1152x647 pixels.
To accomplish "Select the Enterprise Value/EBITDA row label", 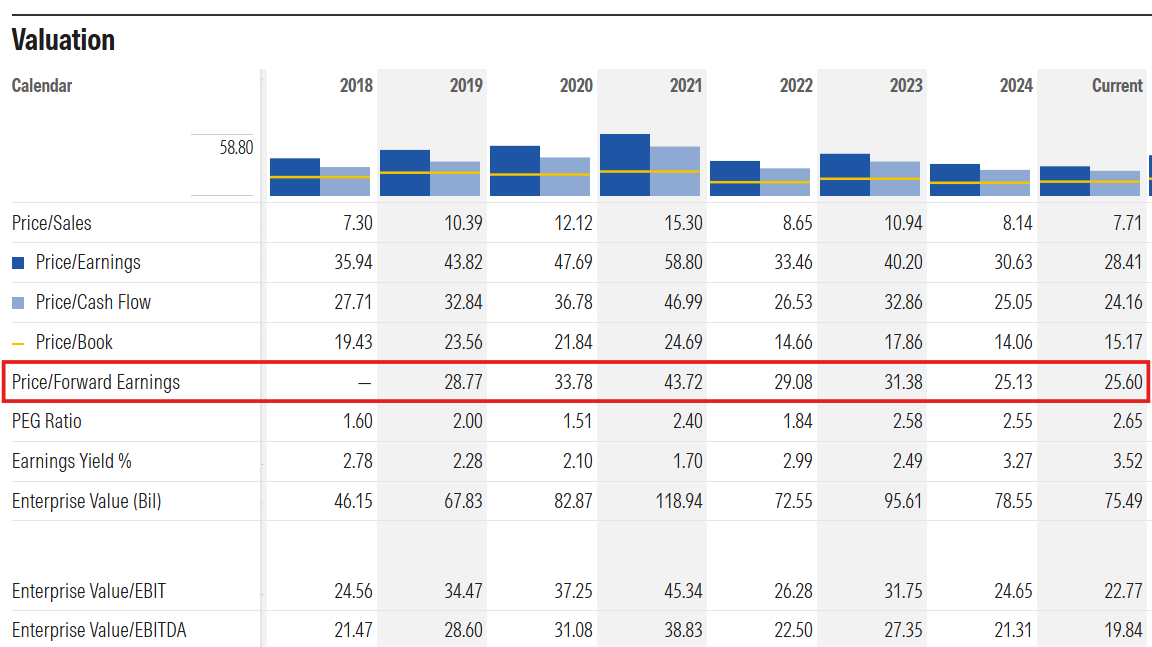I will (99, 630).
